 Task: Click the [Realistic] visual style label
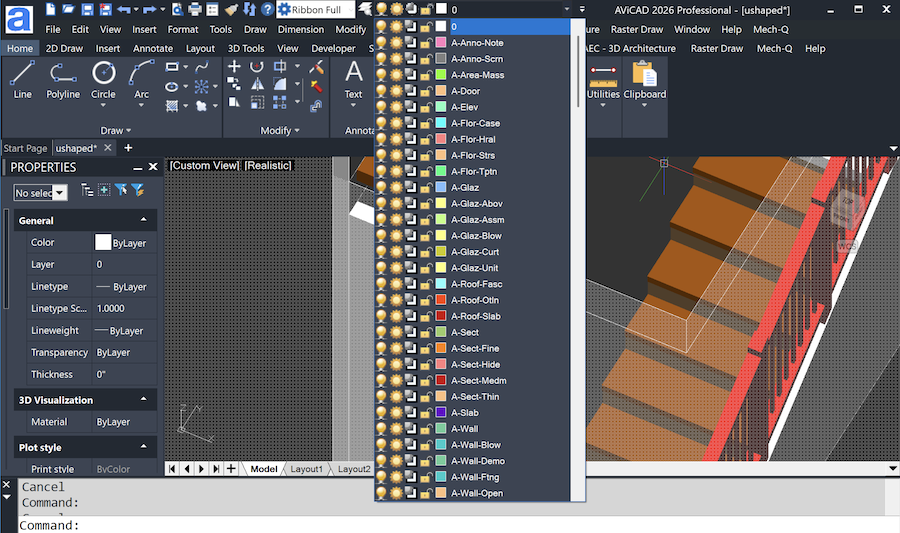pos(268,165)
